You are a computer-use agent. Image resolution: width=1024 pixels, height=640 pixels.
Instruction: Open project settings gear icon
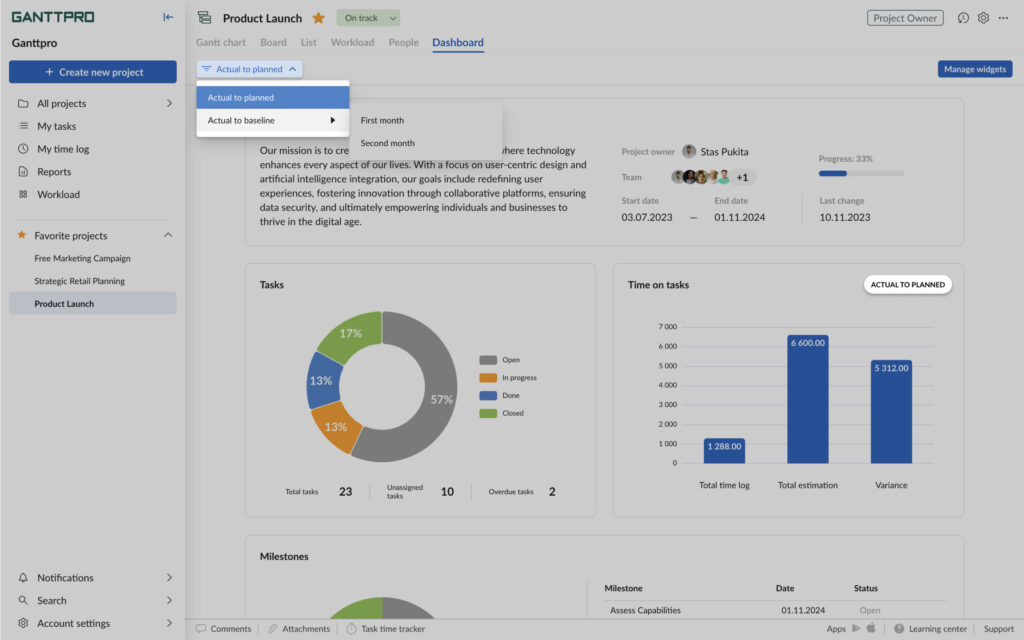tap(983, 18)
